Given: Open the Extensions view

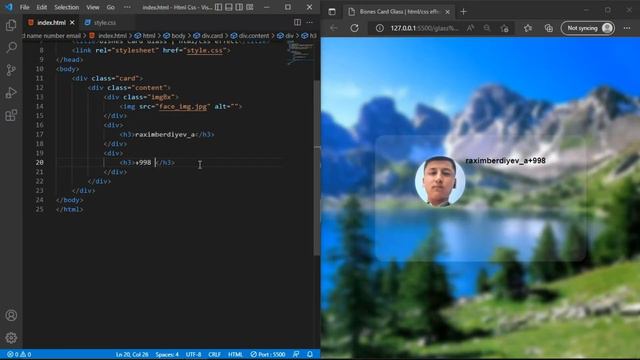Looking at the screenshot, I should point(11,116).
